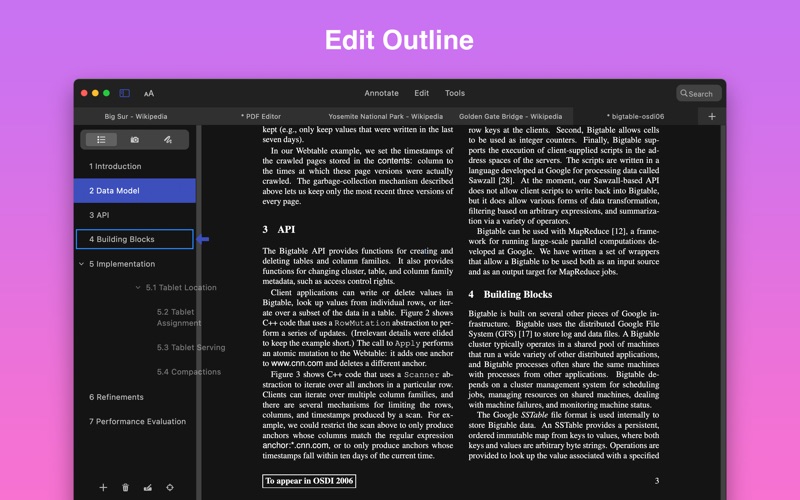Add a new outline item with plus

tap(103, 488)
